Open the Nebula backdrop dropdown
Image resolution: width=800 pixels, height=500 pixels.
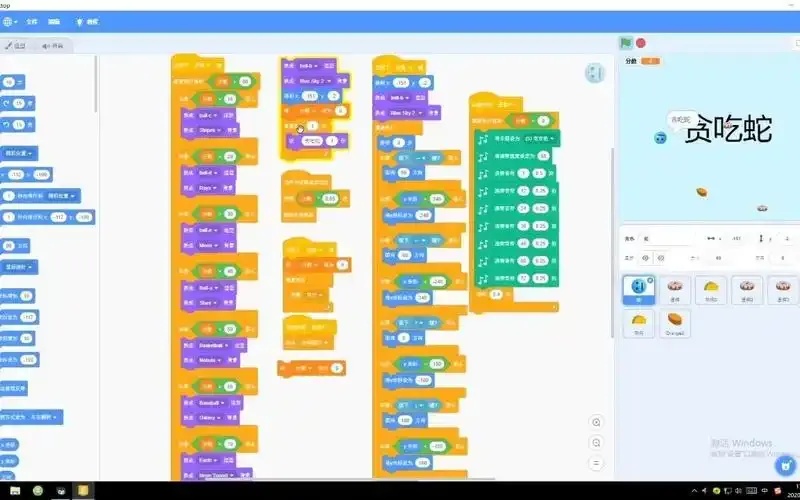point(210,360)
